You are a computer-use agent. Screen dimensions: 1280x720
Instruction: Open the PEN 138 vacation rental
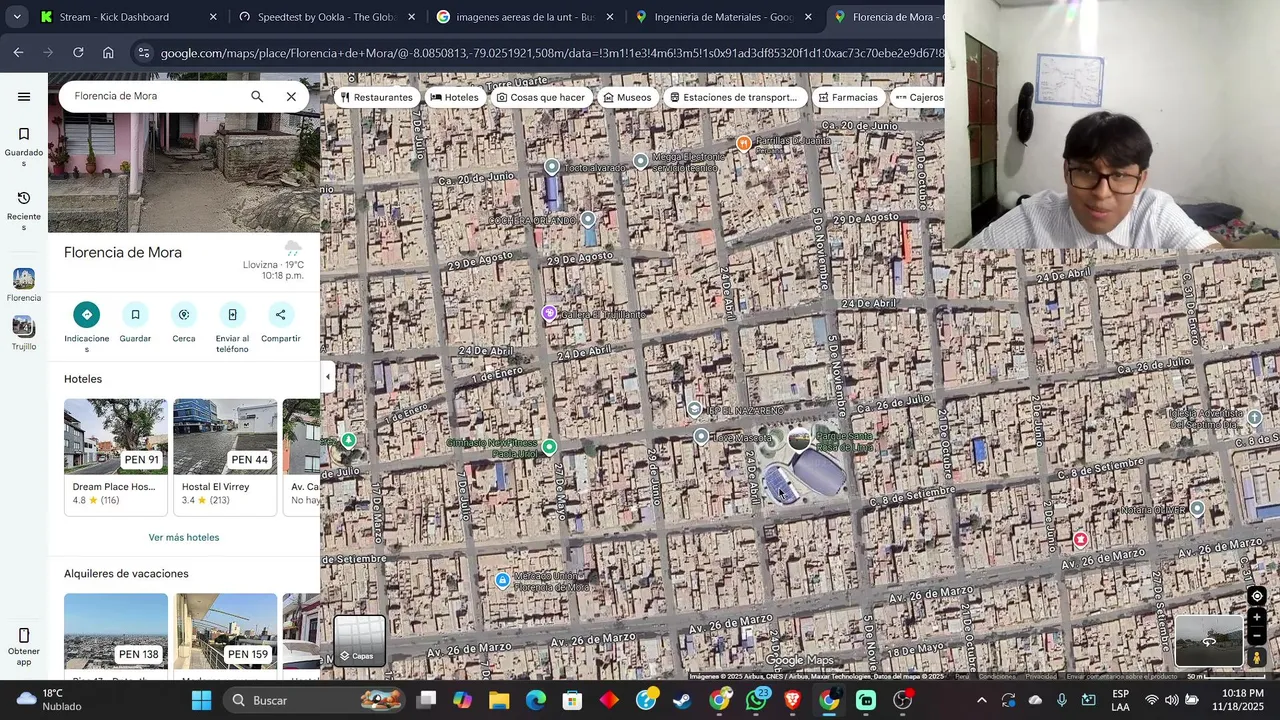click(x=116, y=630)
